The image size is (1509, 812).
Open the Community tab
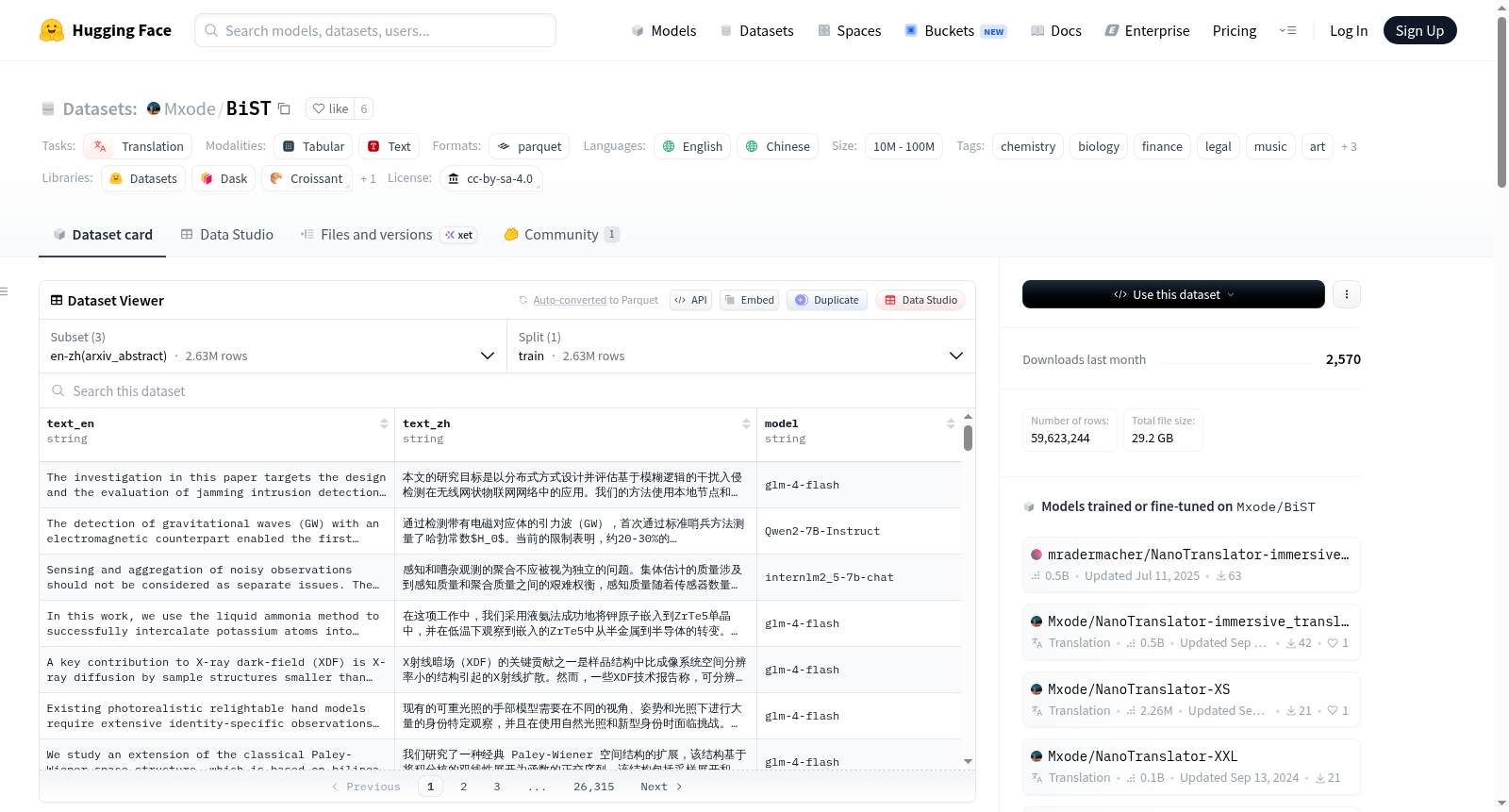pos(561,235)
